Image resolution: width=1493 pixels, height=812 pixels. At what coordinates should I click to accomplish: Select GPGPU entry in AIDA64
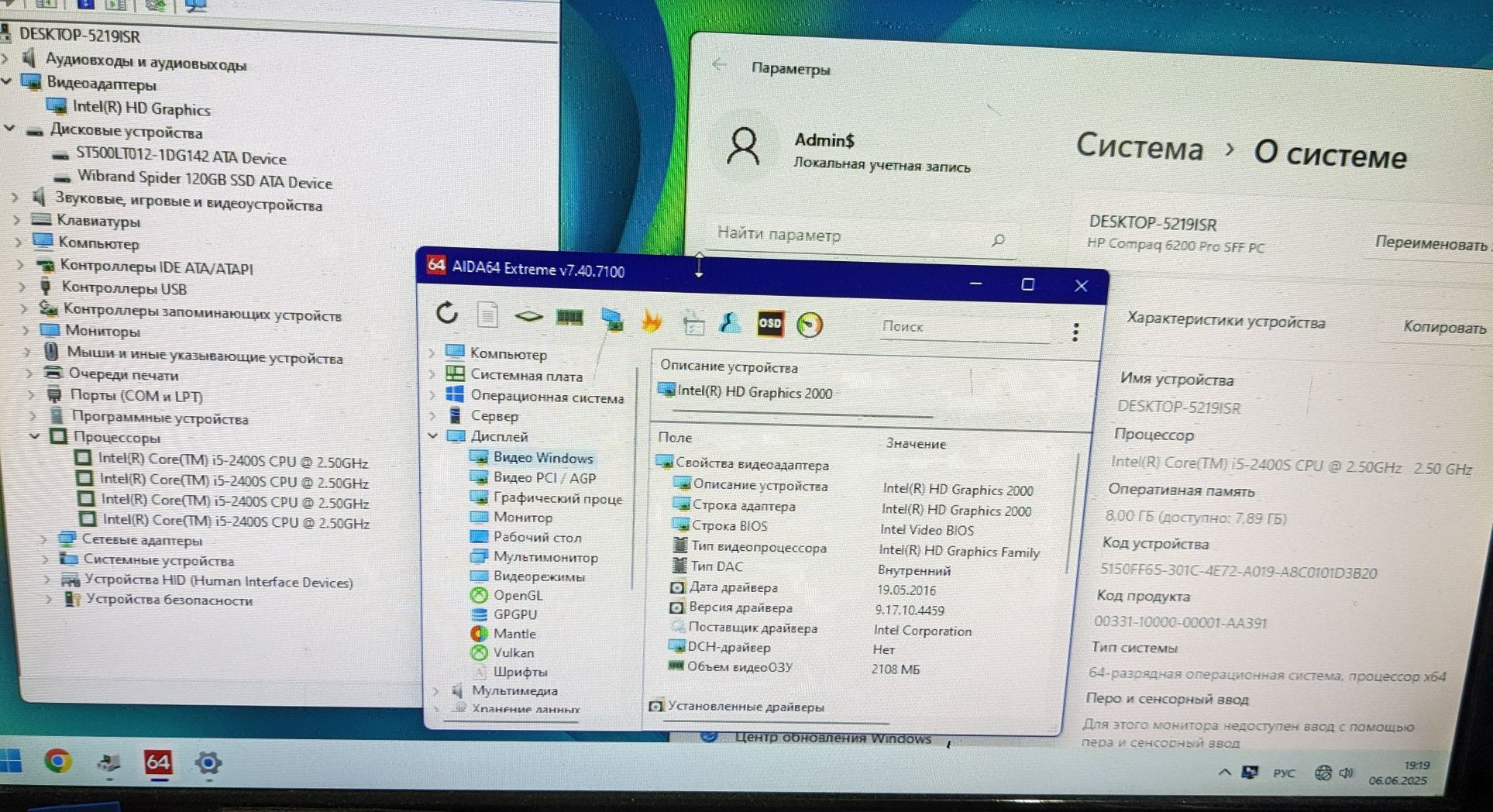(x=515, y=614)
